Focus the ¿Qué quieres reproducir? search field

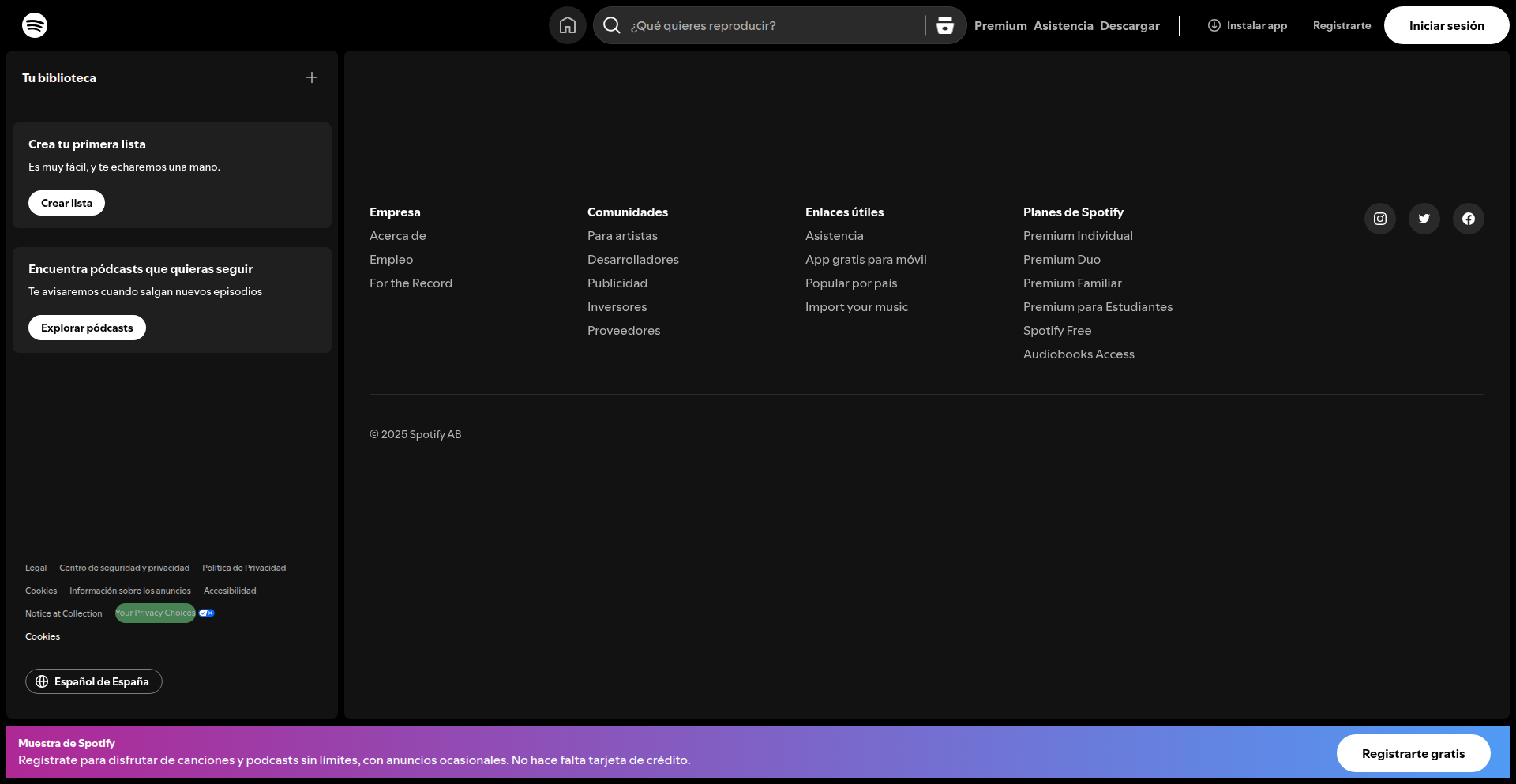pyautogui.click(x=774, y=26)
